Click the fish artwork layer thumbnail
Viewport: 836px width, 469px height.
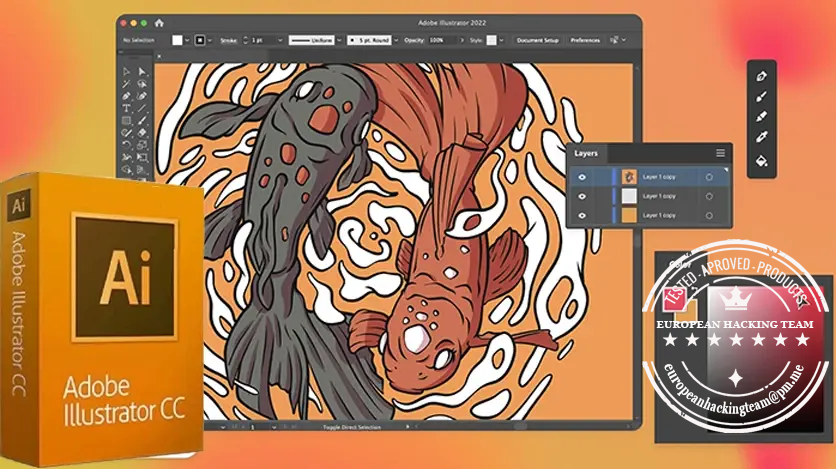pyautogui.click(x=629, y=177)
